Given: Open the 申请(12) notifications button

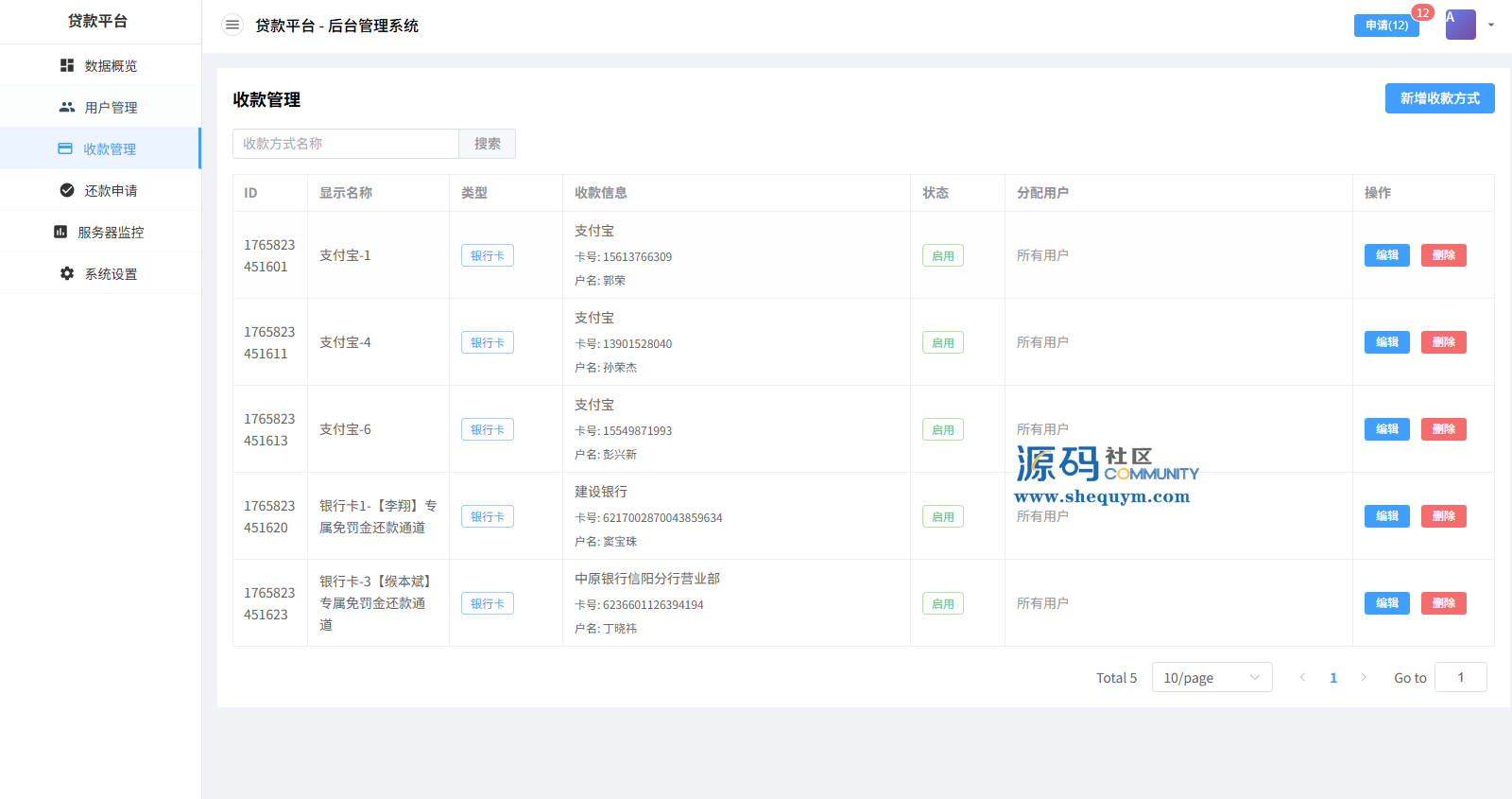Looking at the screenshot, I should click(x=1386, y=26).
